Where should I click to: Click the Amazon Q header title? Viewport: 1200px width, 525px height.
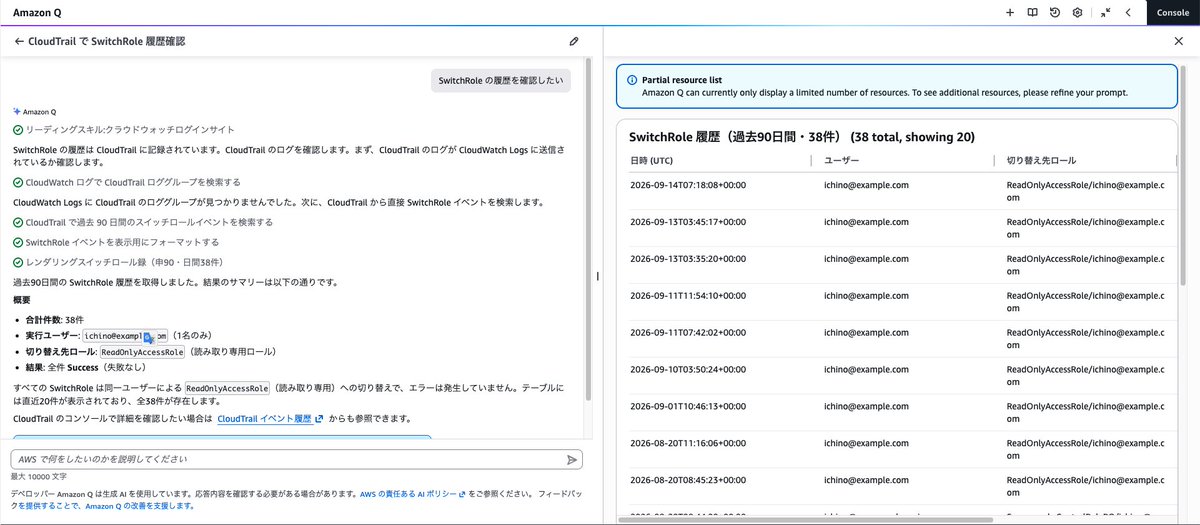39,13
